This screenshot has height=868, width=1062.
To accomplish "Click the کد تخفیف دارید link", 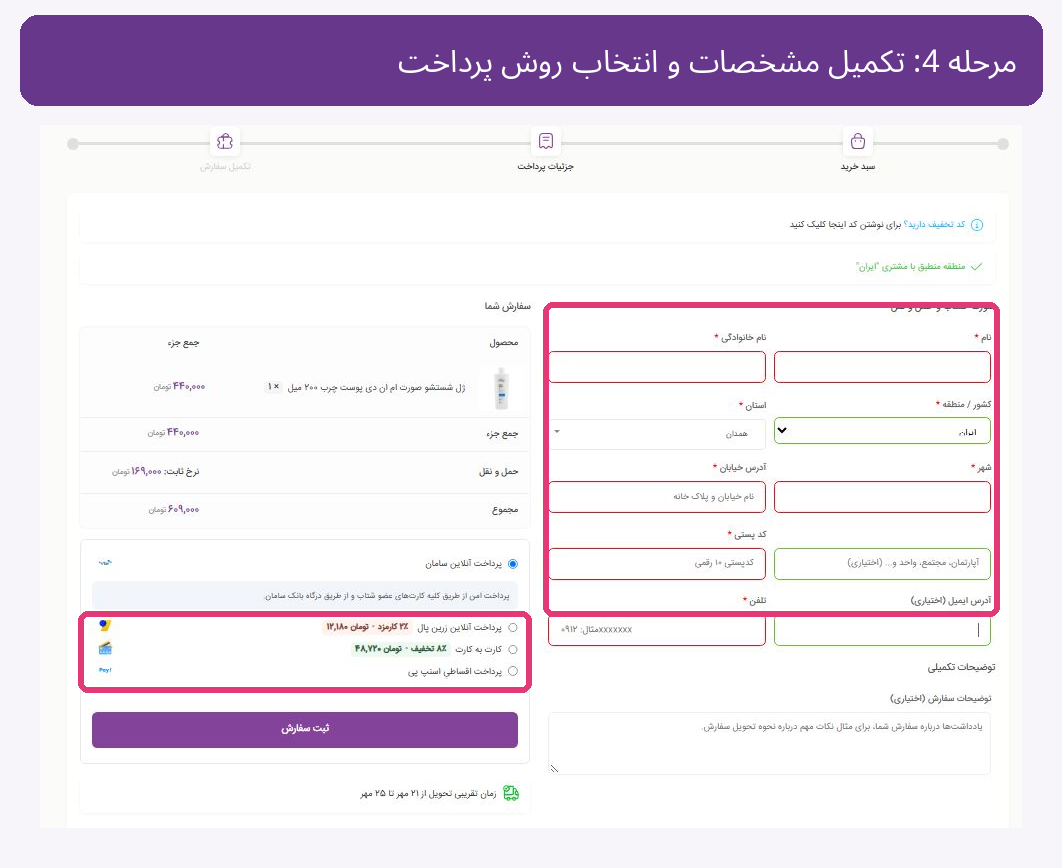I will [x=934, y=225].
